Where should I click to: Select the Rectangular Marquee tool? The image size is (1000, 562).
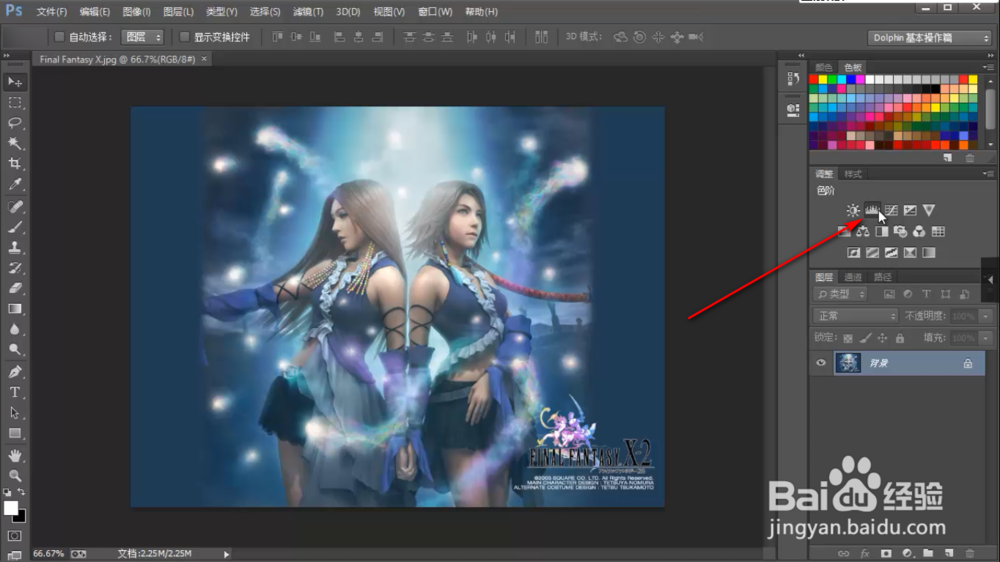tap(15, 103)
